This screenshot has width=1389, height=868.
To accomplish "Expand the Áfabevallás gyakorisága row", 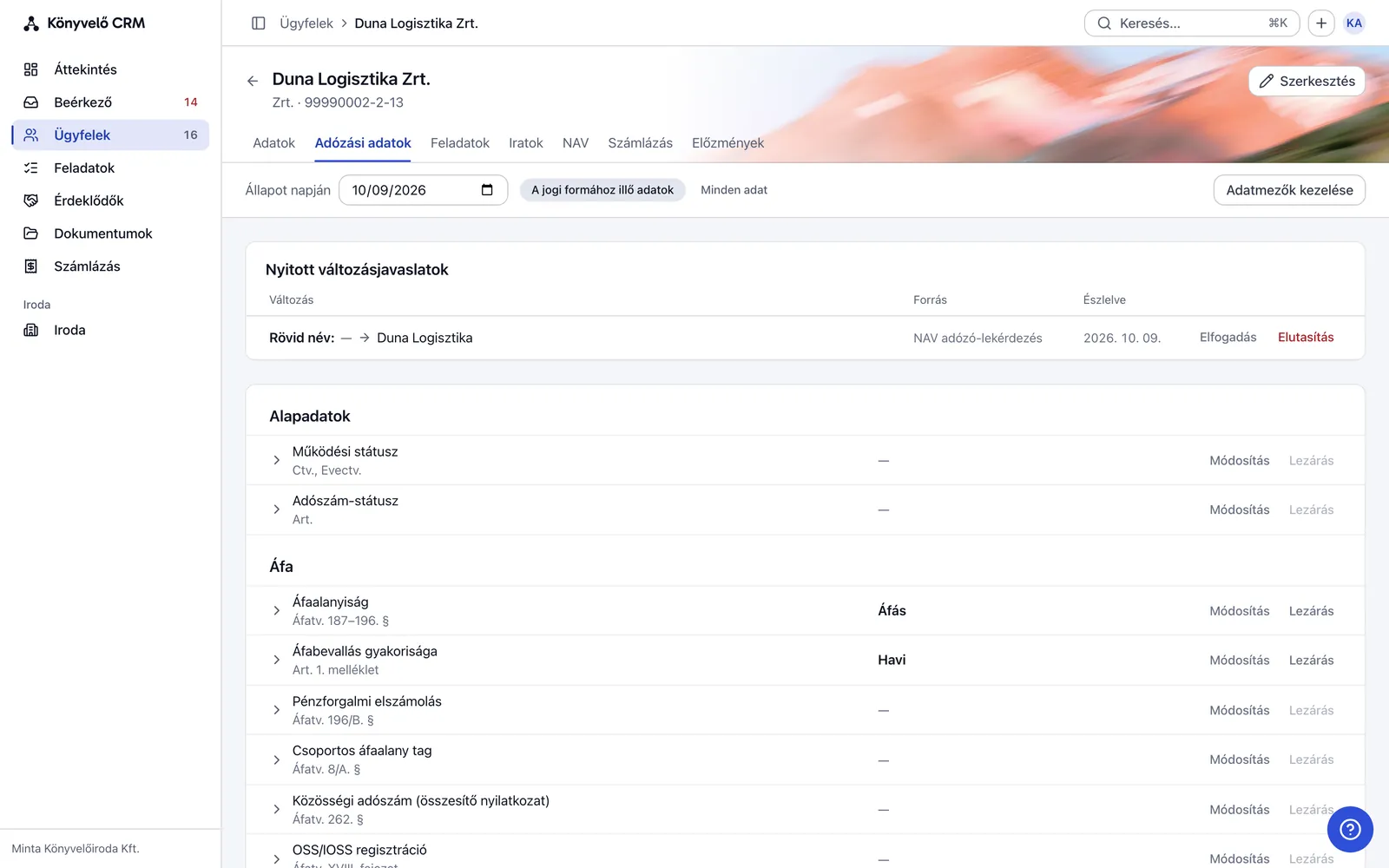I will tap(277, 661).
